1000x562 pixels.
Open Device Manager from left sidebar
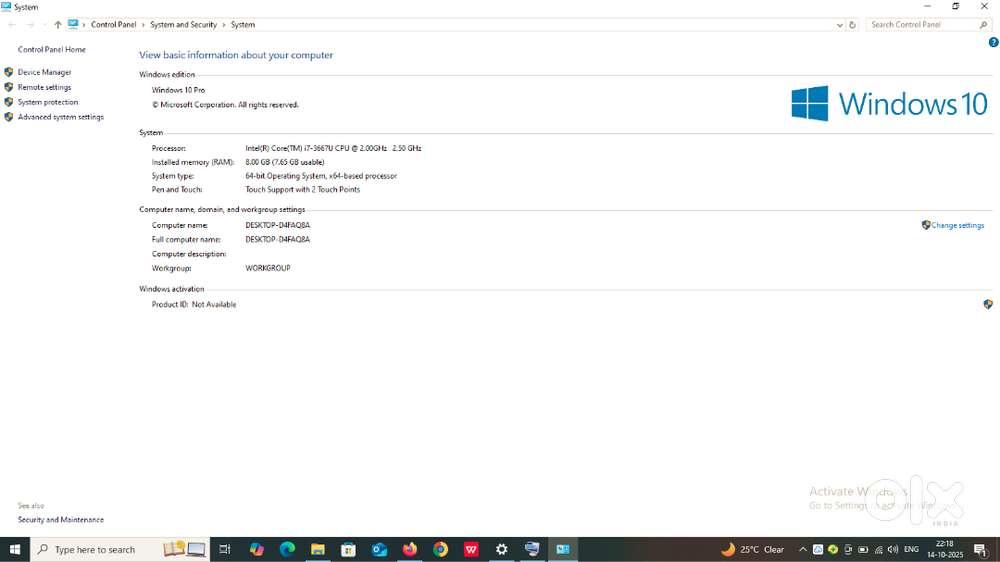(44, 72)
